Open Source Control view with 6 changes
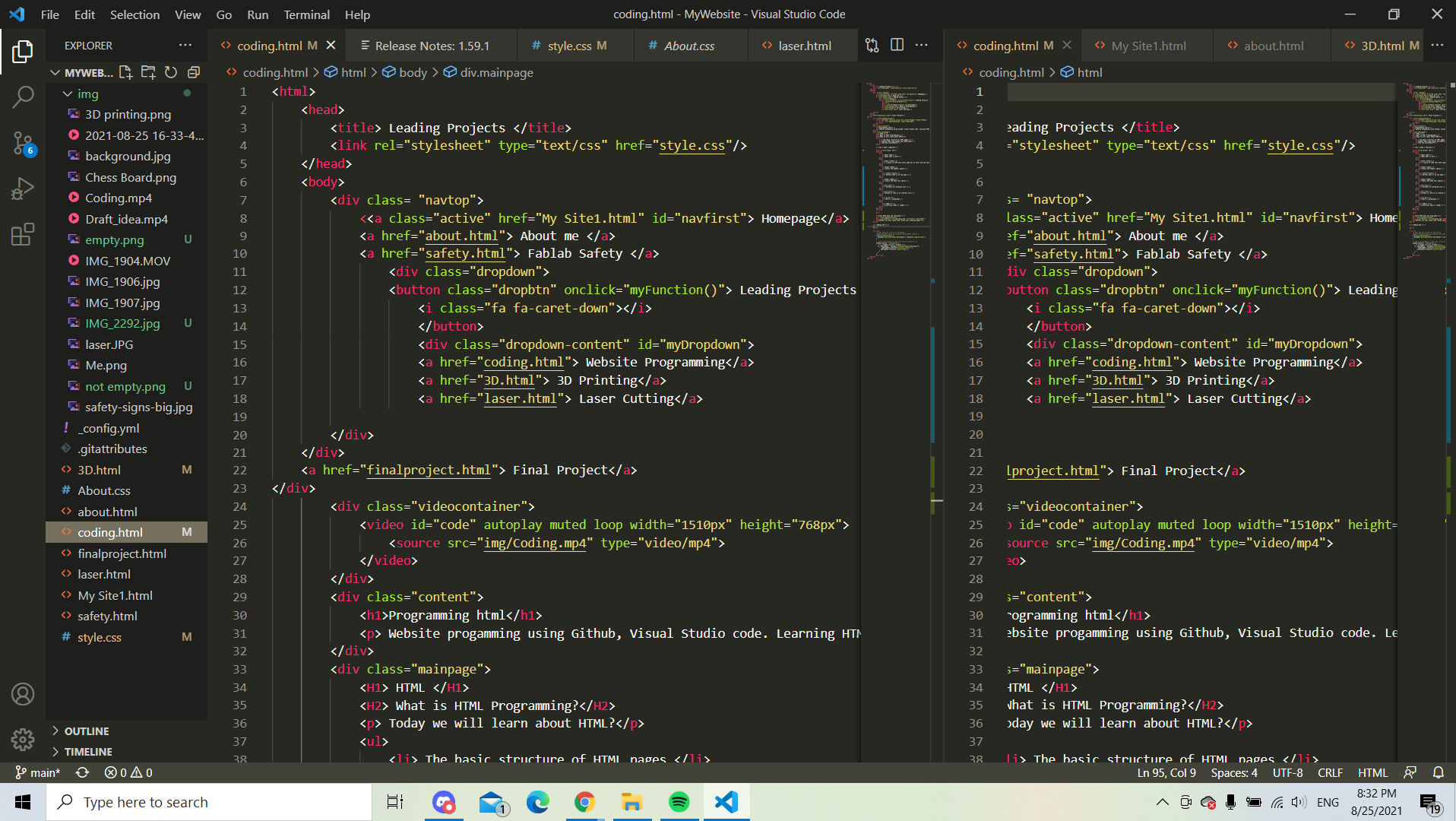The height and width of the screenshot is (821, 1456). point(23,142)
